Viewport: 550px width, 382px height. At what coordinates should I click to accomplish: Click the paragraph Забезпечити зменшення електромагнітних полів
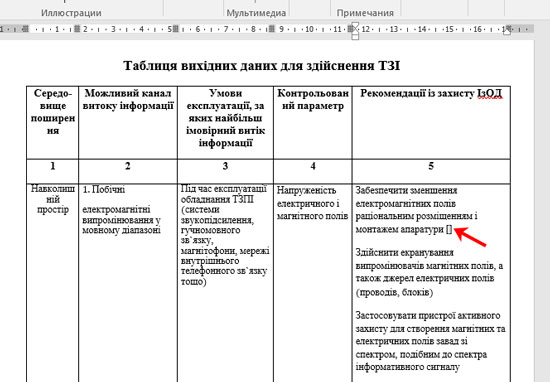[416, 210]
